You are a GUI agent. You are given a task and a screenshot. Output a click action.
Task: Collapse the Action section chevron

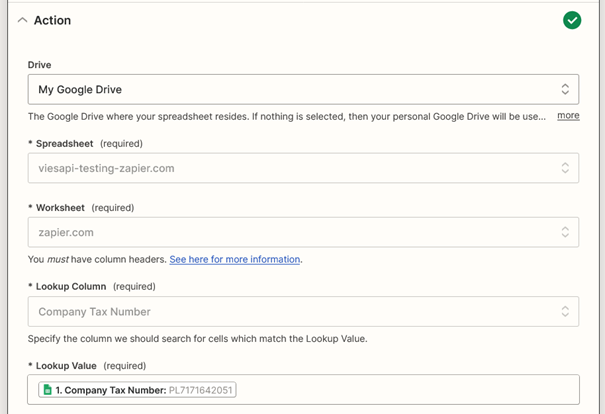(x=22, y=20)
